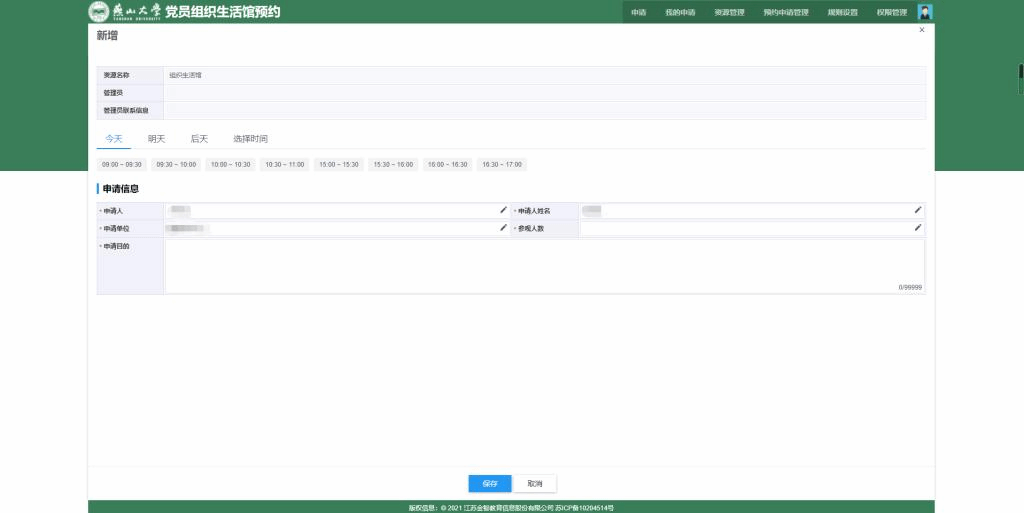Open the user avatar in header
This screenshot has width=1024, height=513.
(x=925, y=12)
